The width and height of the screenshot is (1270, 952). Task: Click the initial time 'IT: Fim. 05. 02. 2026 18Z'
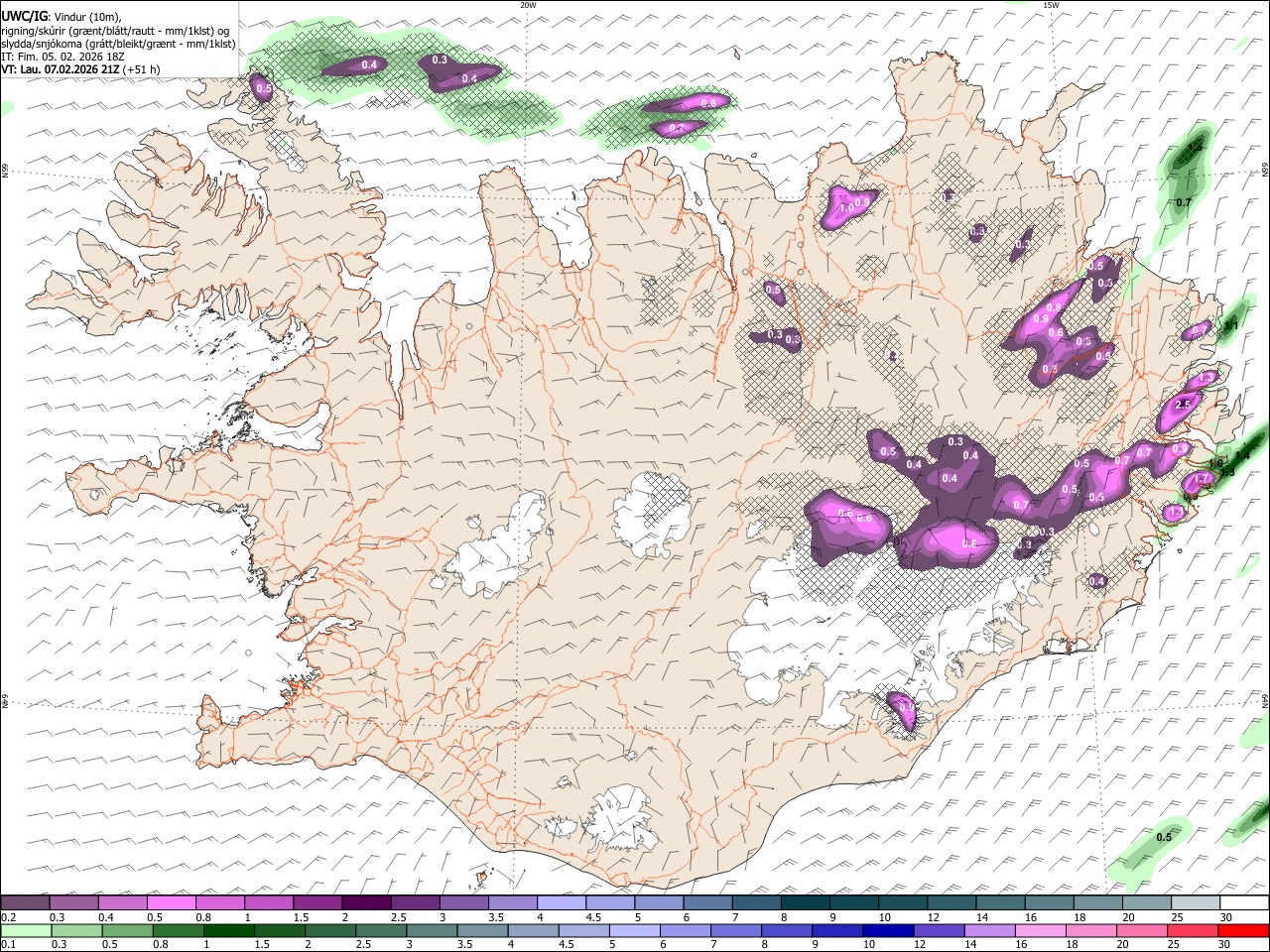[x=63, y=58]
